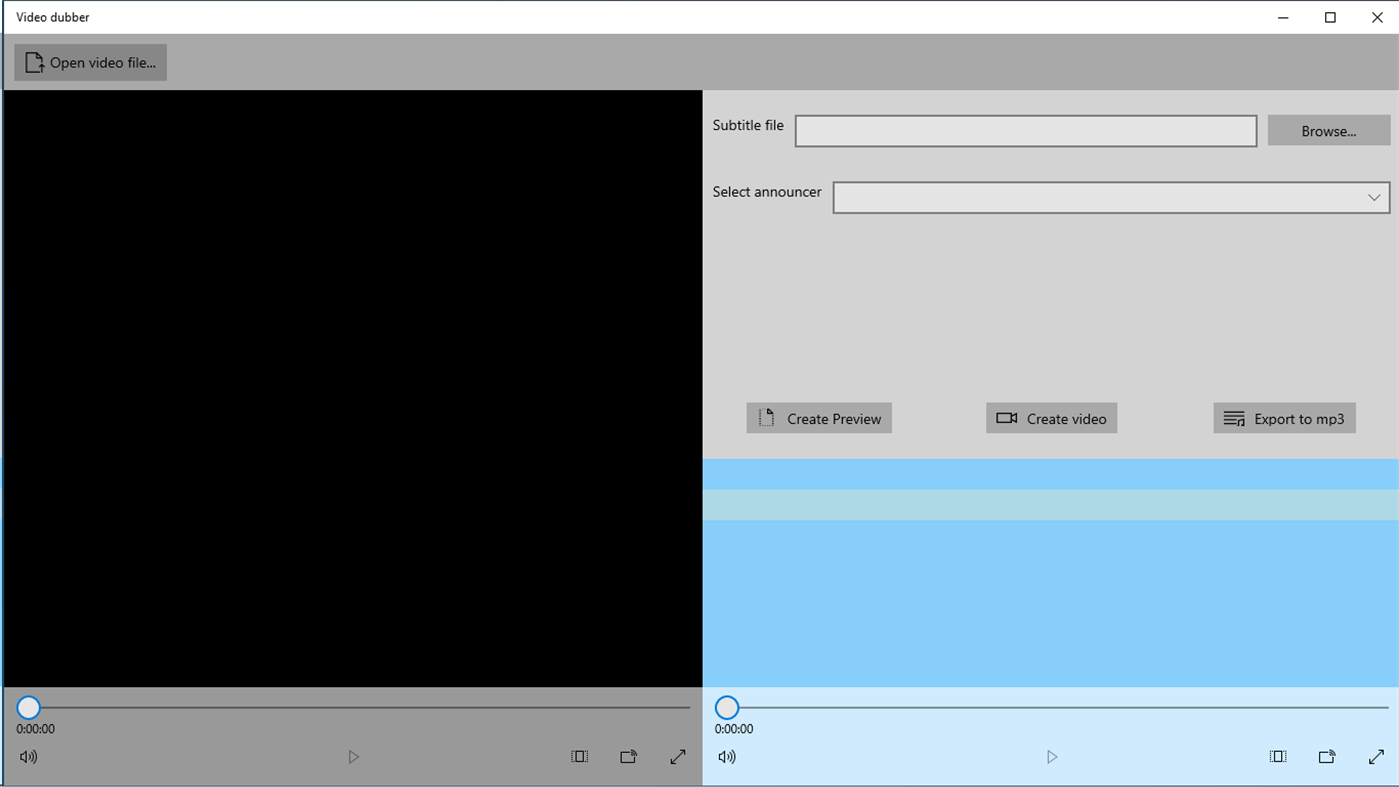This screenshot has width=1399, height=787.
Task: Open the Select announcer dropdown
Action: coord(1100,197)
